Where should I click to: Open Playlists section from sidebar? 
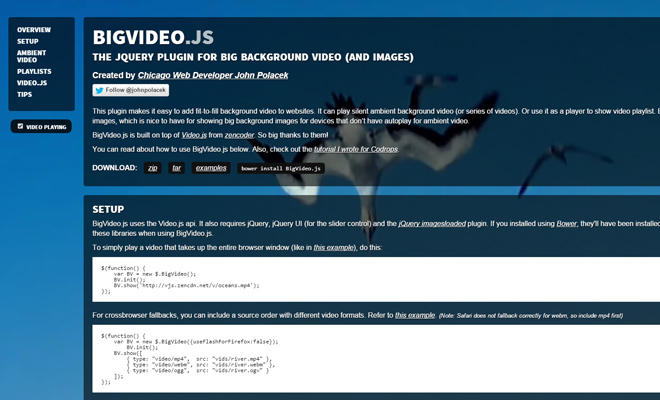34,72
